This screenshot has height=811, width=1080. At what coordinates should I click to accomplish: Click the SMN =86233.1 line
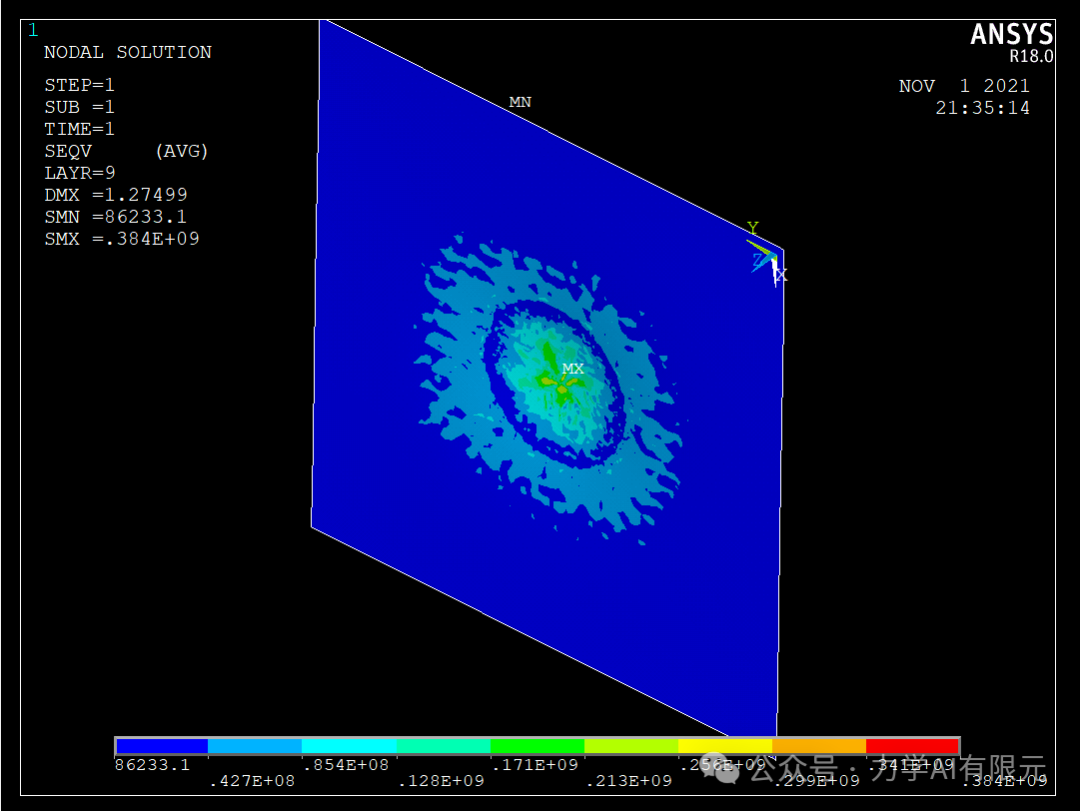click(116, 217)
